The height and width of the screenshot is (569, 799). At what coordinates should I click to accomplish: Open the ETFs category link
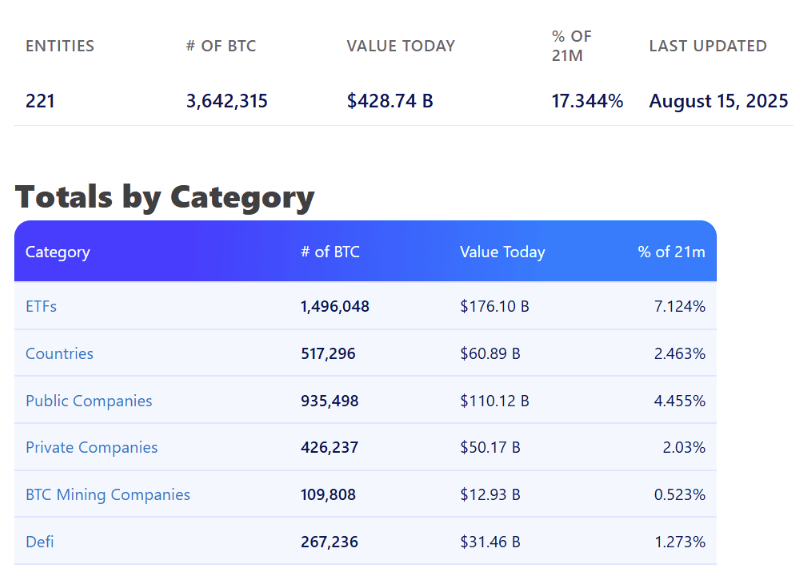click(41, 306)
